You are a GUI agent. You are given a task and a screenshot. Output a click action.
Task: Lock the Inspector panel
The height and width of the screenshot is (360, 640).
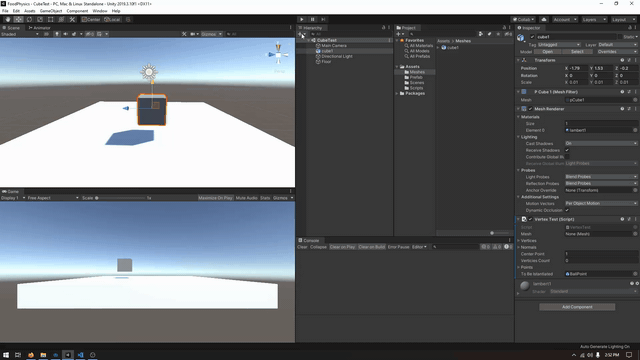pyautogui.click(x=630, y=27)
